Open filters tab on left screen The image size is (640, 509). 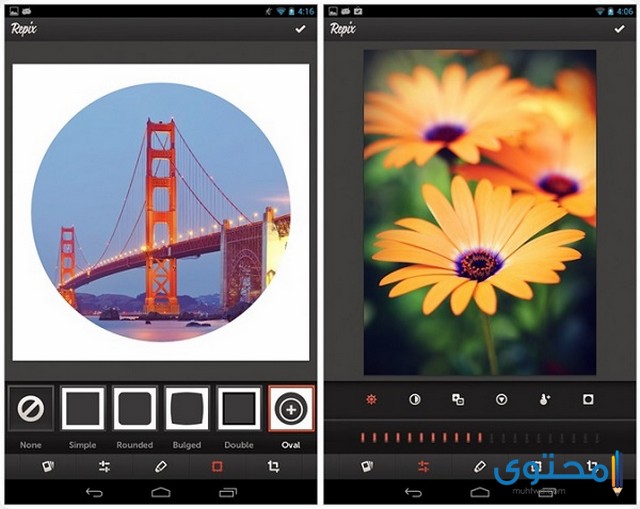coord(48,466)
